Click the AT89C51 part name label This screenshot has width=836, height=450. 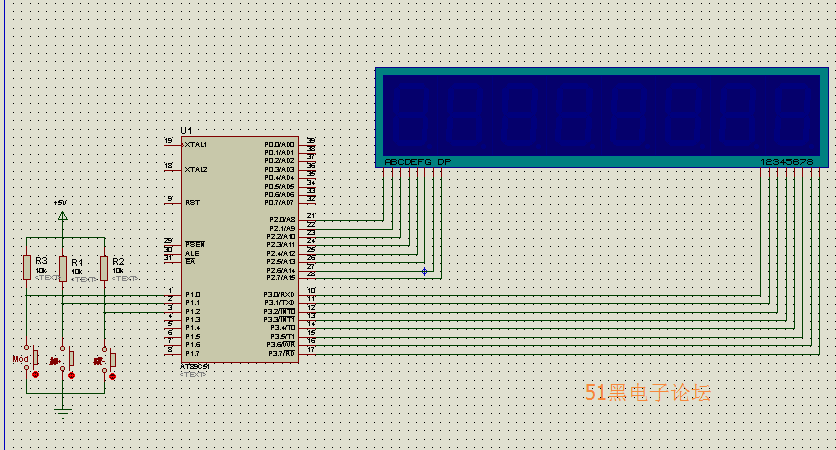195,367
